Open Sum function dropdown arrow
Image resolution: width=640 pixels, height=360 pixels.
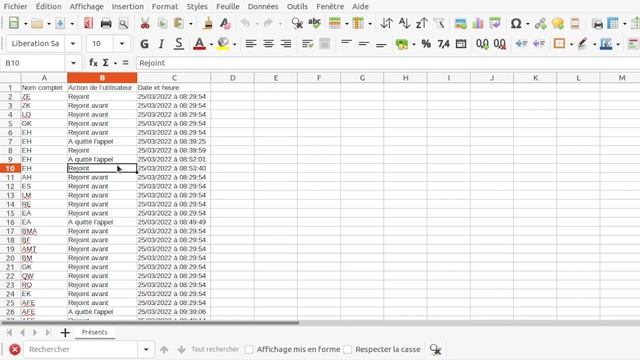click(115, 63)
